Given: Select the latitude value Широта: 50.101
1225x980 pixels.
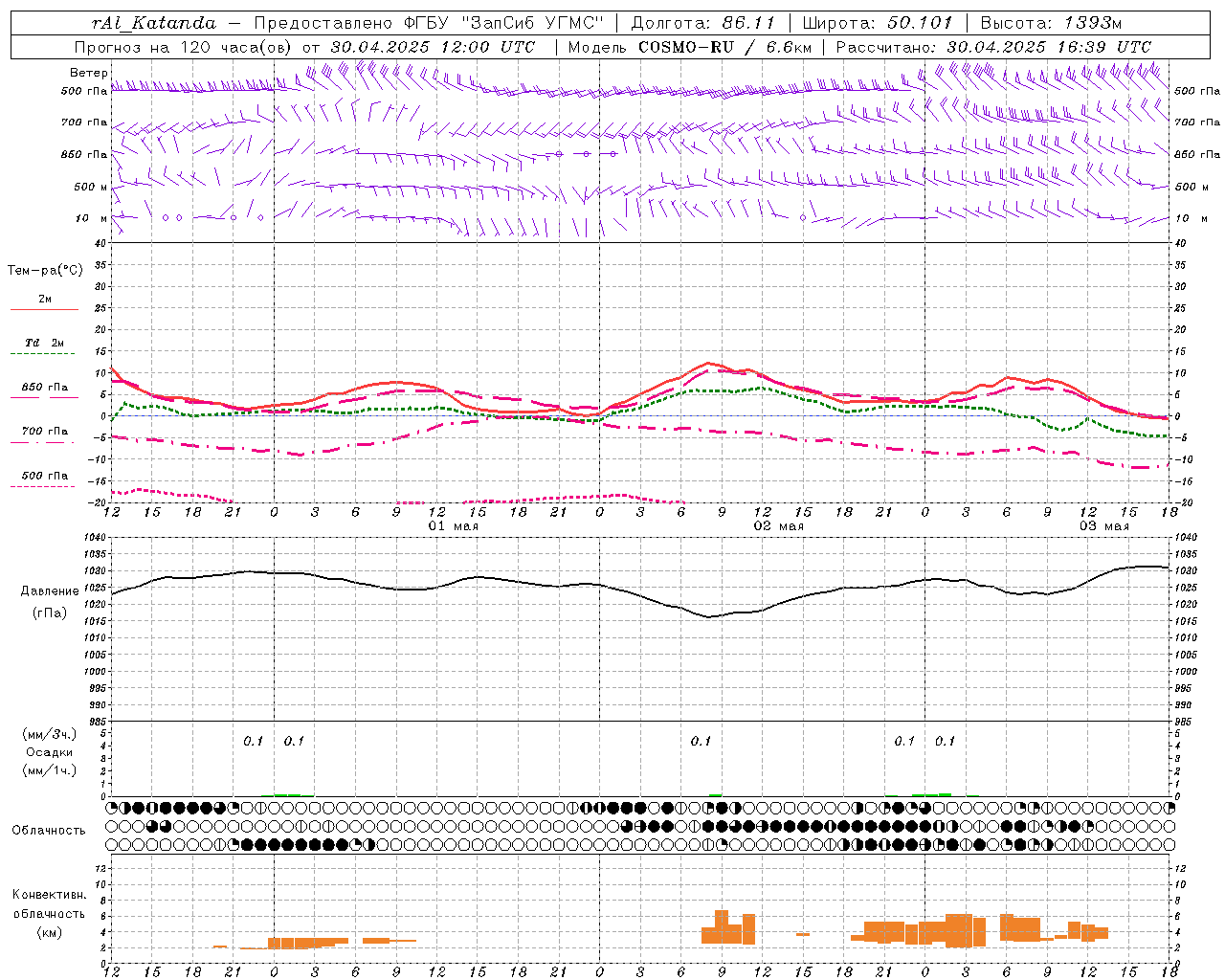Looking at the screenshot, I should [x=878, y=23].
